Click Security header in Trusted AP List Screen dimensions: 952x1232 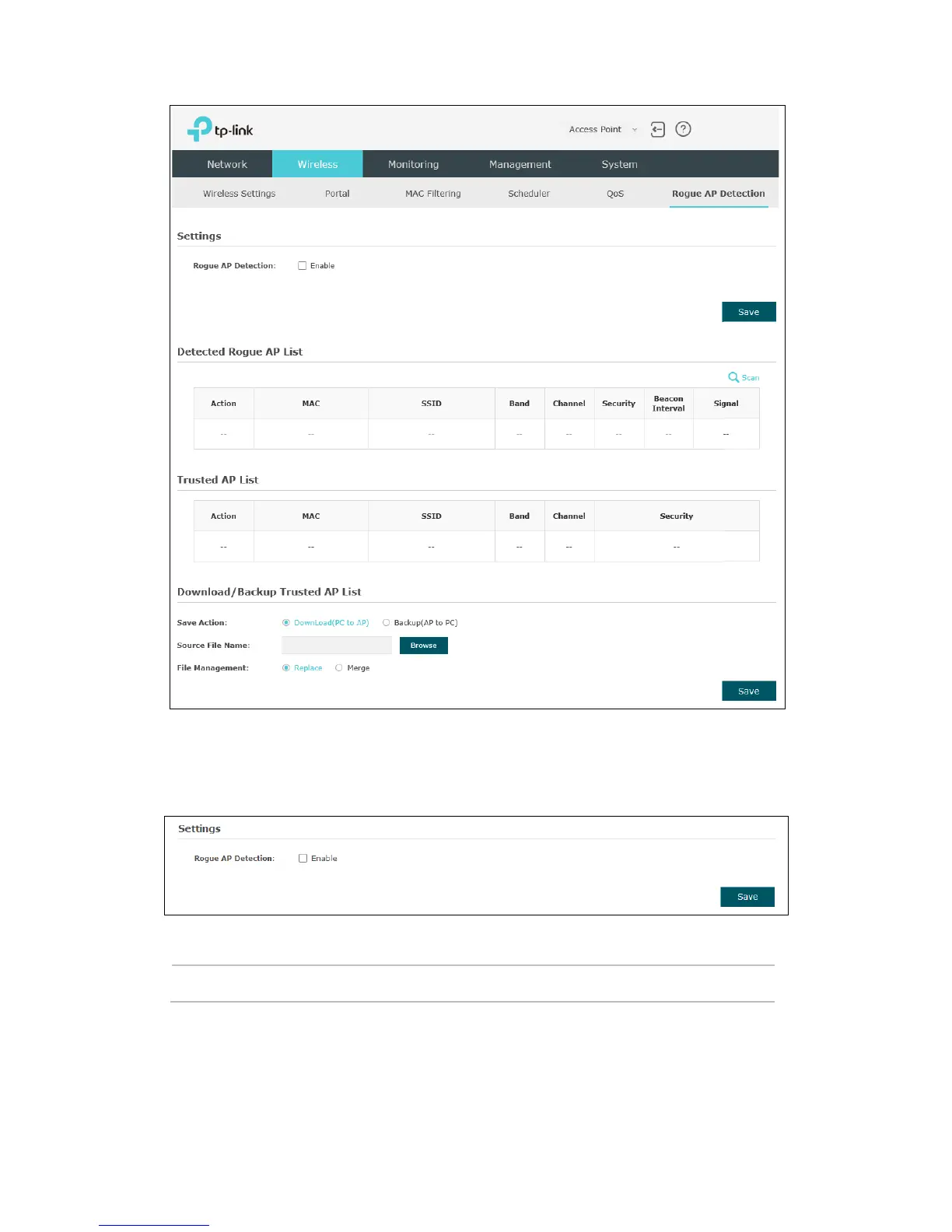677,516
